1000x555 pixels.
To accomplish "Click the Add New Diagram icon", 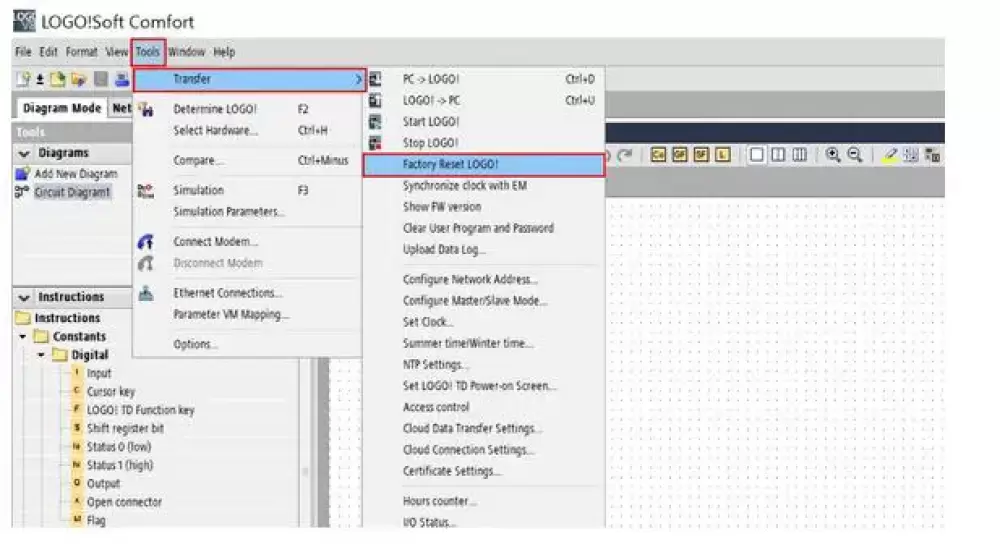I will (x=22, y=174).
